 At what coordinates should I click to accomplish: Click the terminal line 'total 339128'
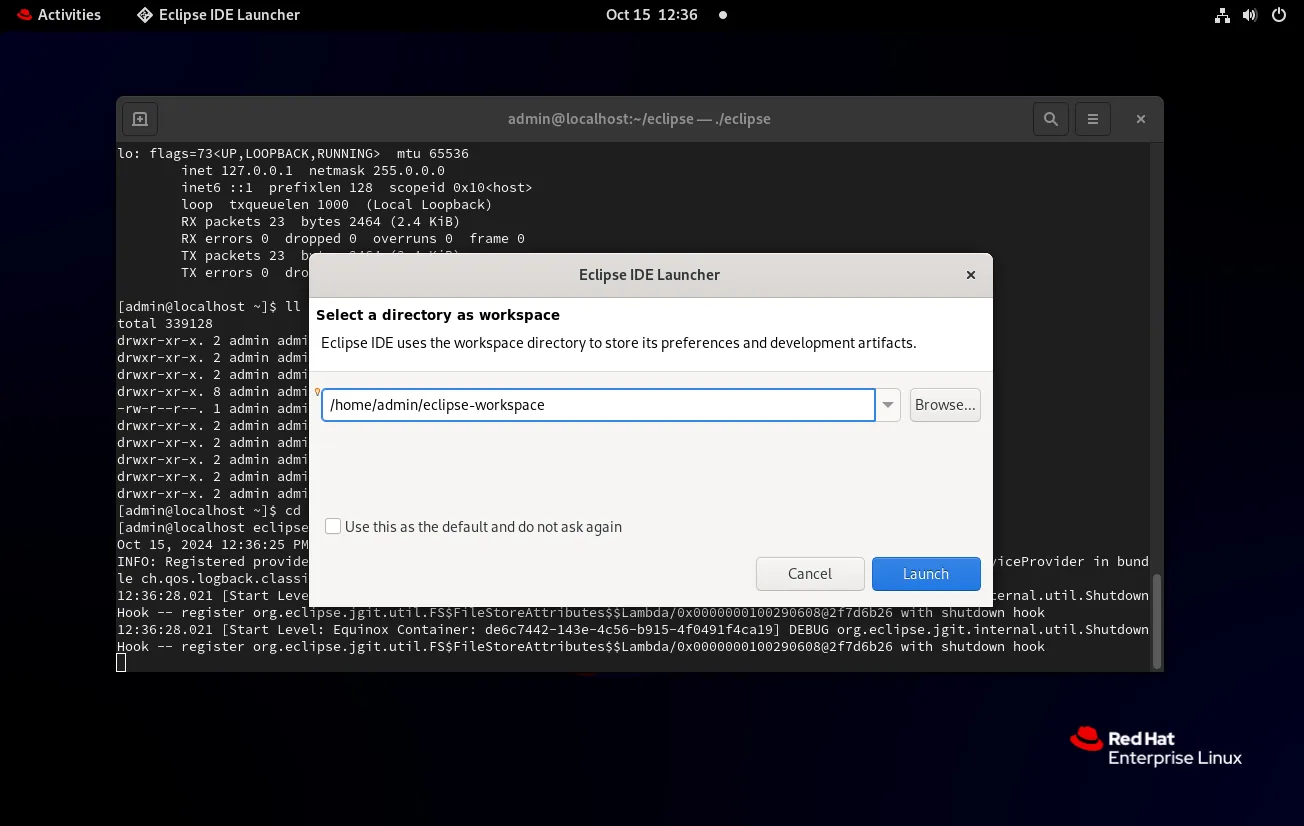click(x=165, y=323)
